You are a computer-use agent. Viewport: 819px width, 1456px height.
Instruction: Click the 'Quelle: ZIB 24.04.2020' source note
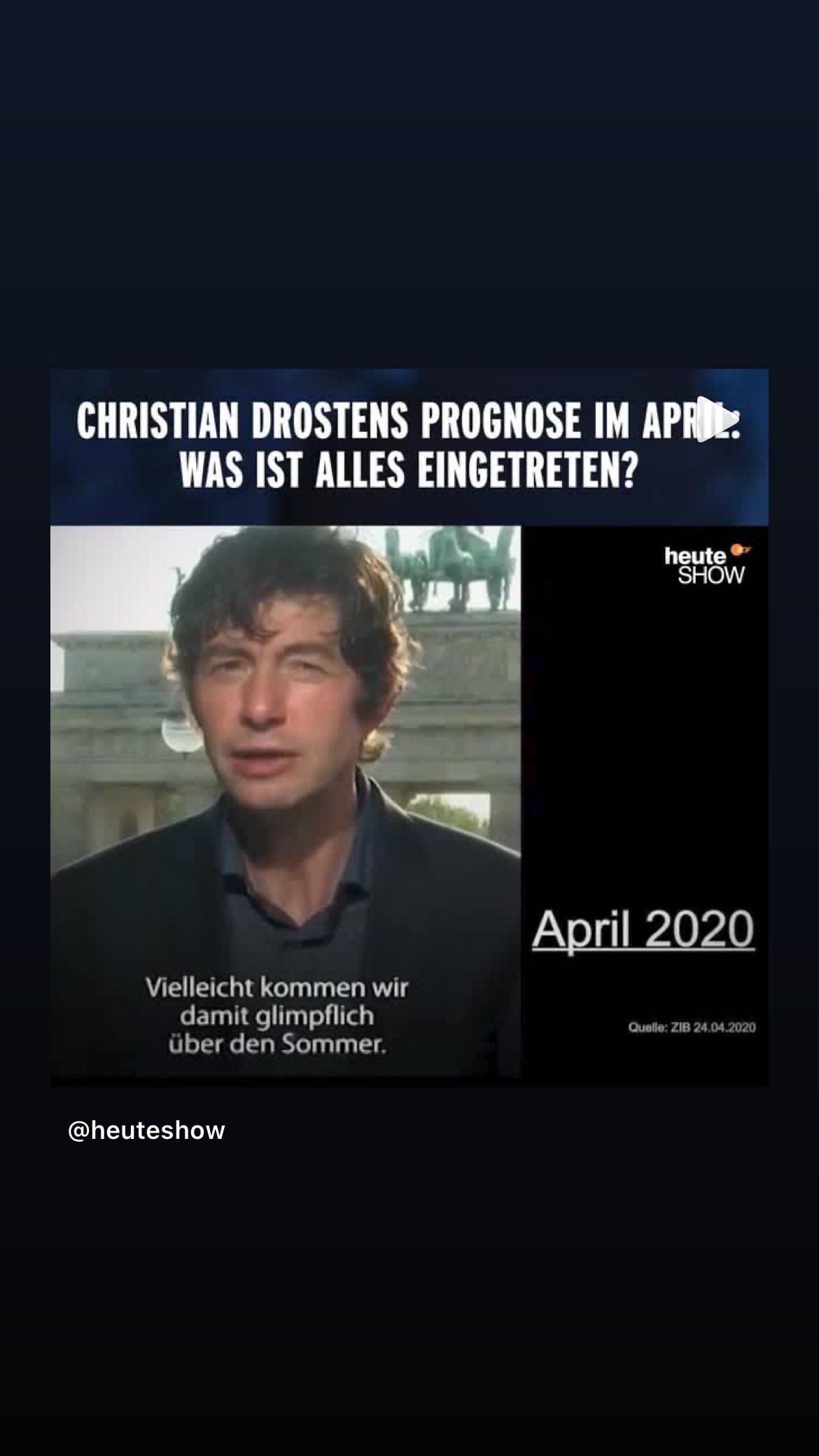[x=692, y=1028]
